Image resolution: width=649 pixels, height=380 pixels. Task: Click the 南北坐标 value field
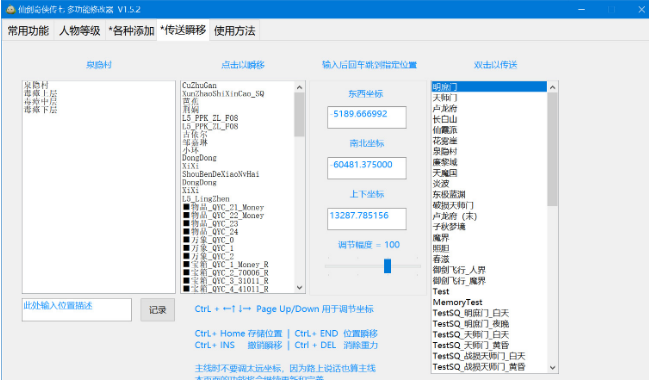click(367, 168)
